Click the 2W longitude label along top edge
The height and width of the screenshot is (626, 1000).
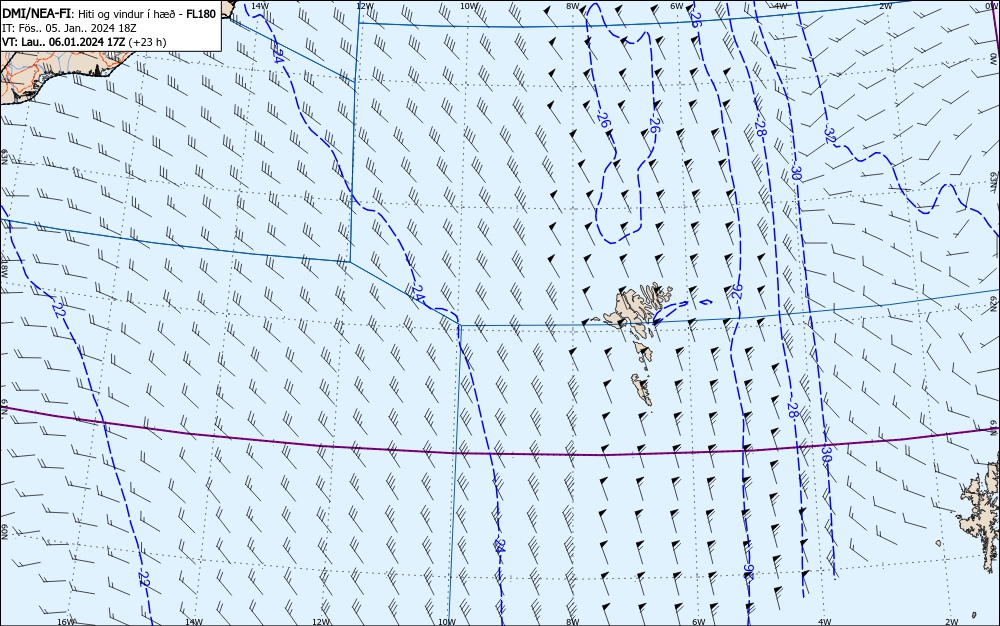point(885,6)
